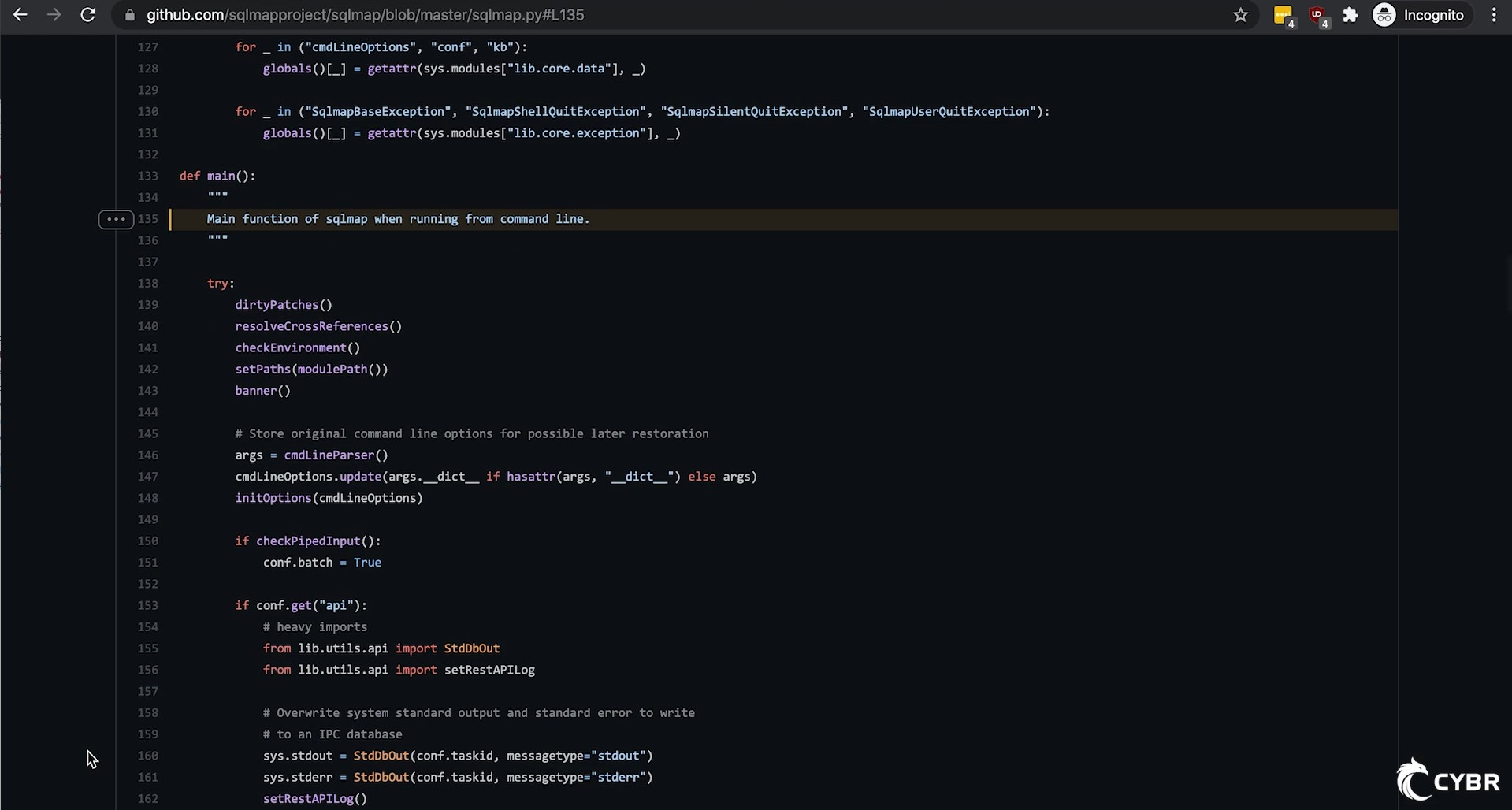Go back to the previous page

coord(20,15)
